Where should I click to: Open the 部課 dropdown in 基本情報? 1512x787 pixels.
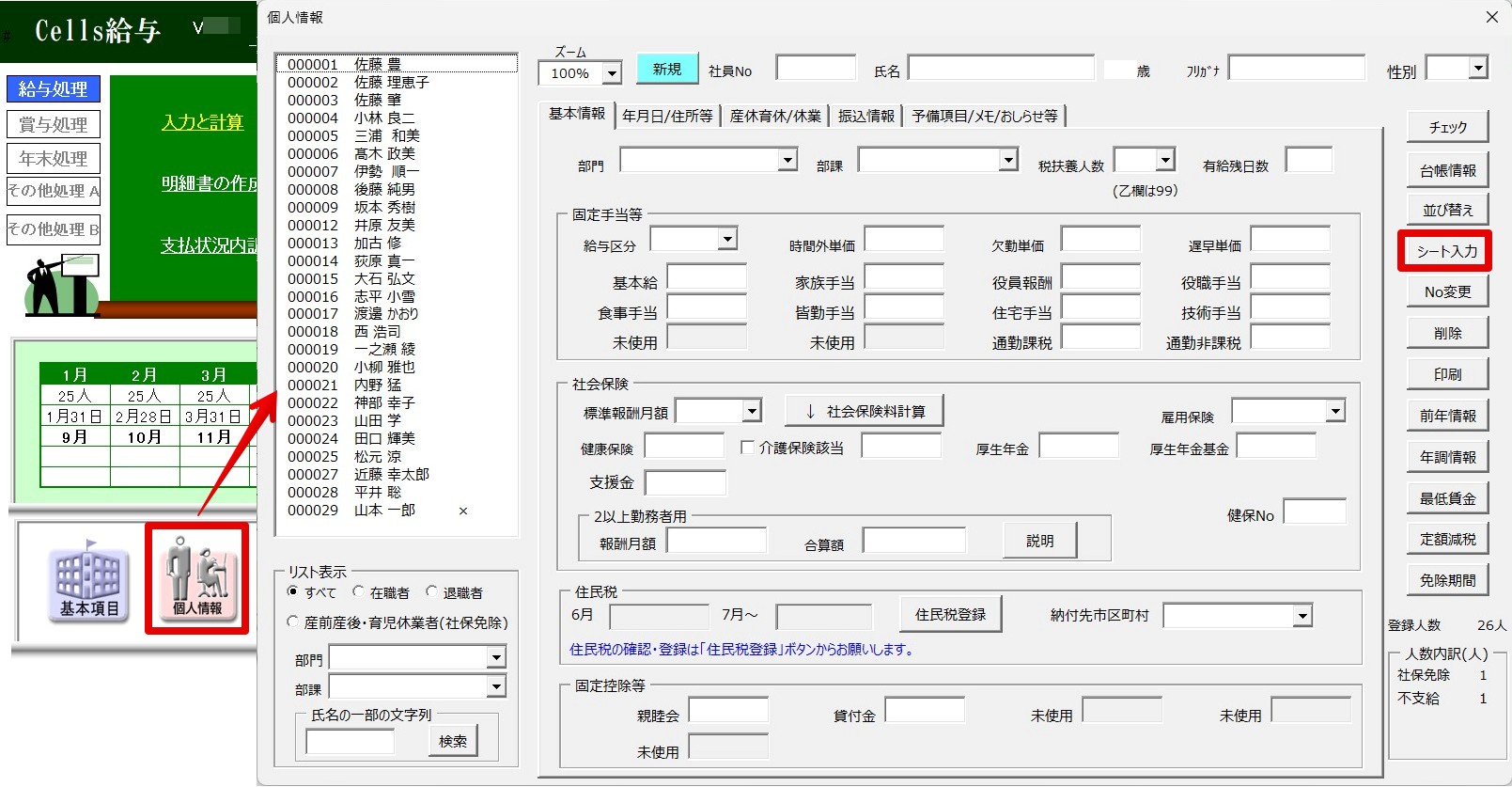1008,161
